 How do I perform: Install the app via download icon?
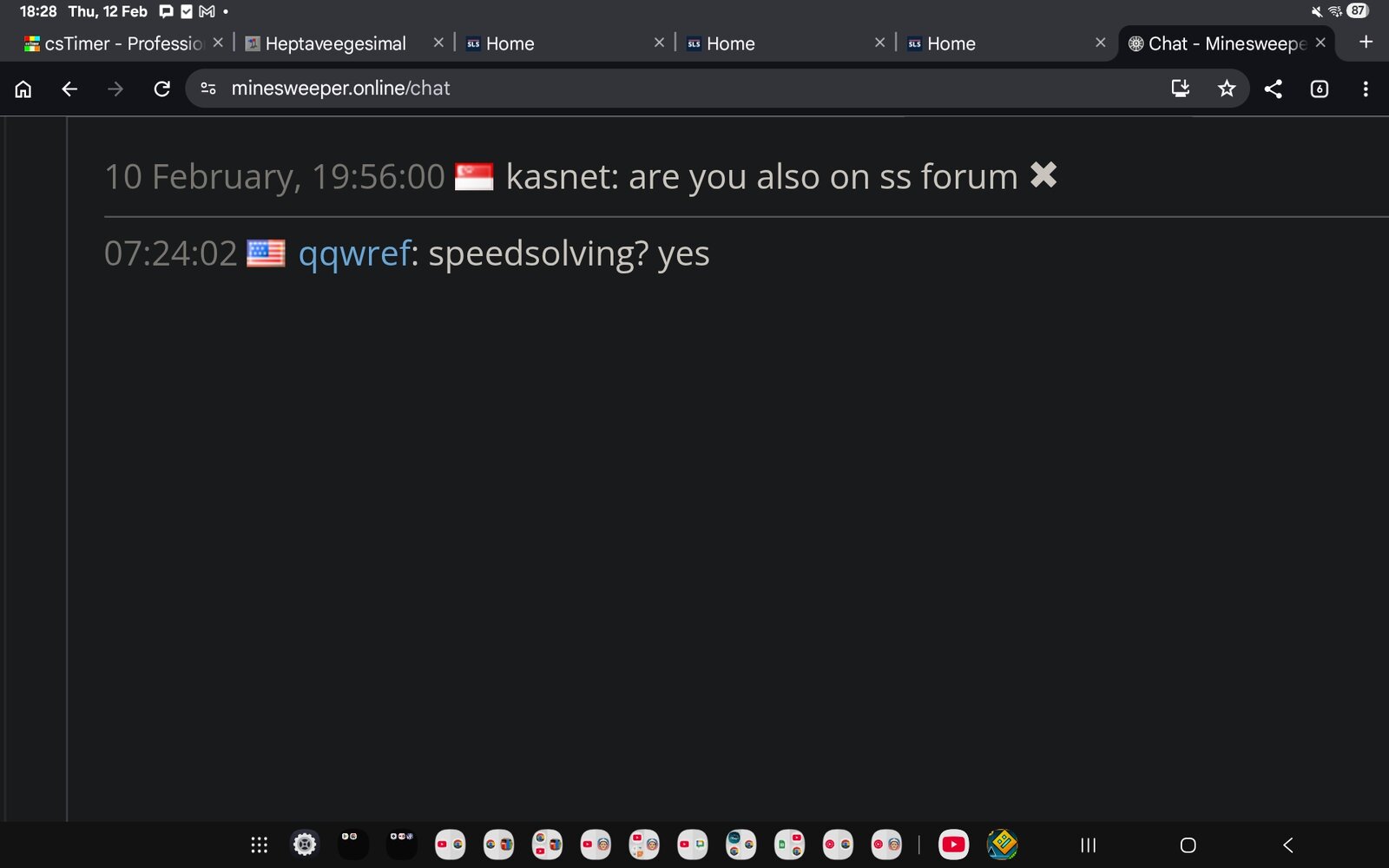pyautogui.click(x=1180, y=89)
